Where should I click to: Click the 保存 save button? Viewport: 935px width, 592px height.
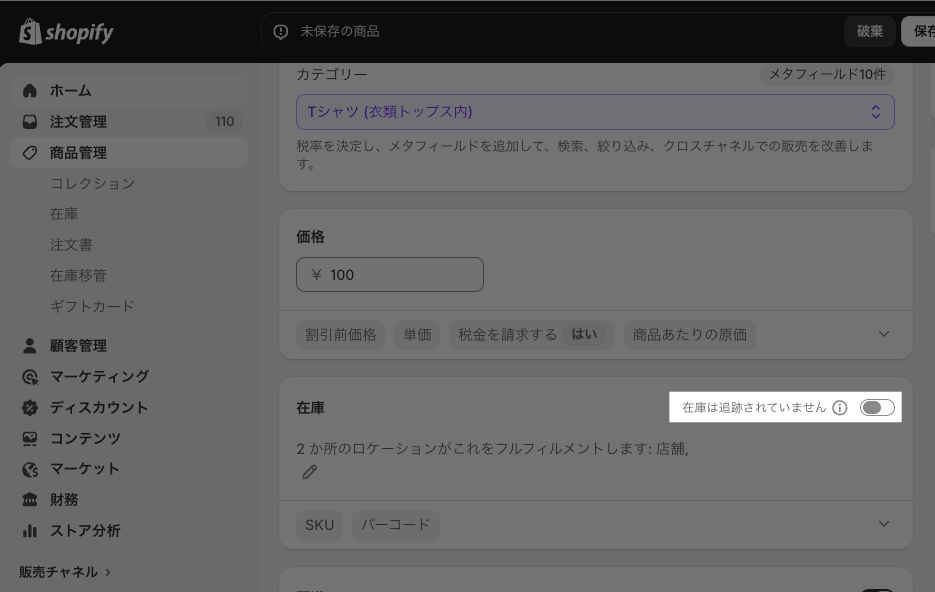tap(918, 32)
